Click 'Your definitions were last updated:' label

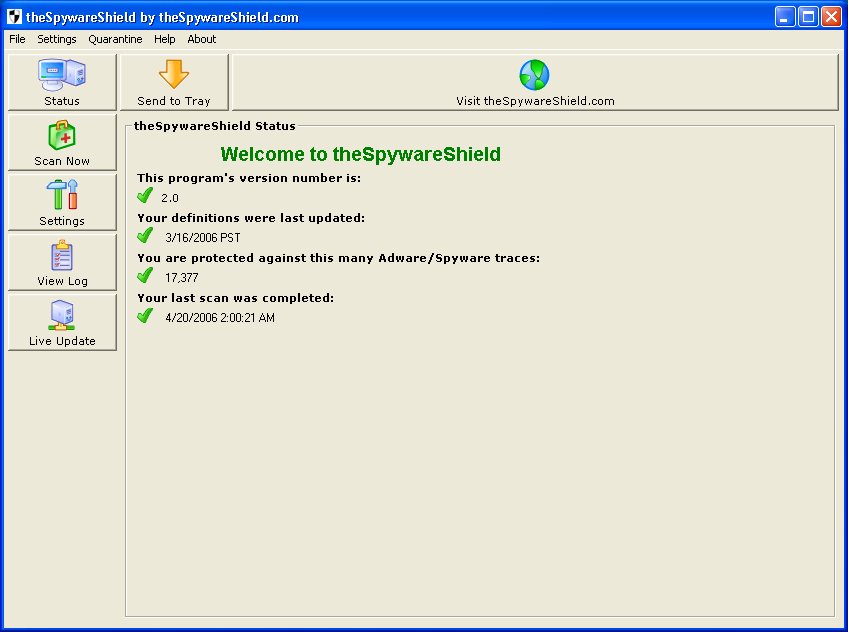click(x=251, y=218)
